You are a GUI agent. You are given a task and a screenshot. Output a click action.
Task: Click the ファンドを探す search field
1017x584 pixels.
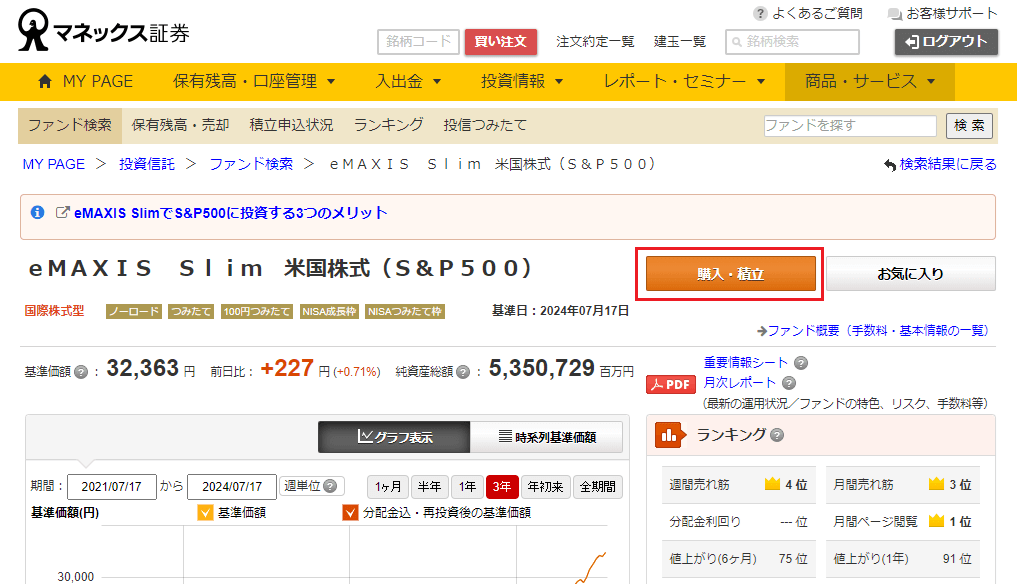(850, 126)
